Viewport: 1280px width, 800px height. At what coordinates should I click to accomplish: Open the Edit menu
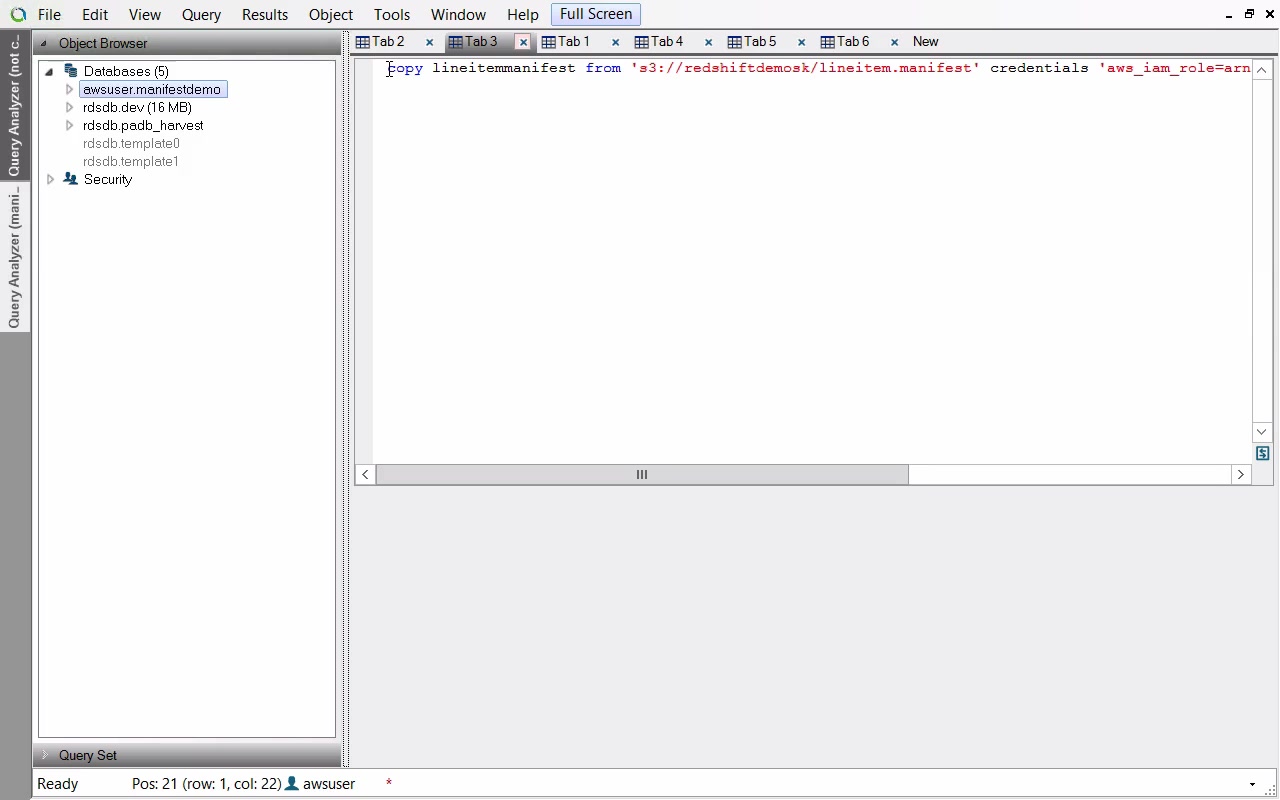point(95,15)
